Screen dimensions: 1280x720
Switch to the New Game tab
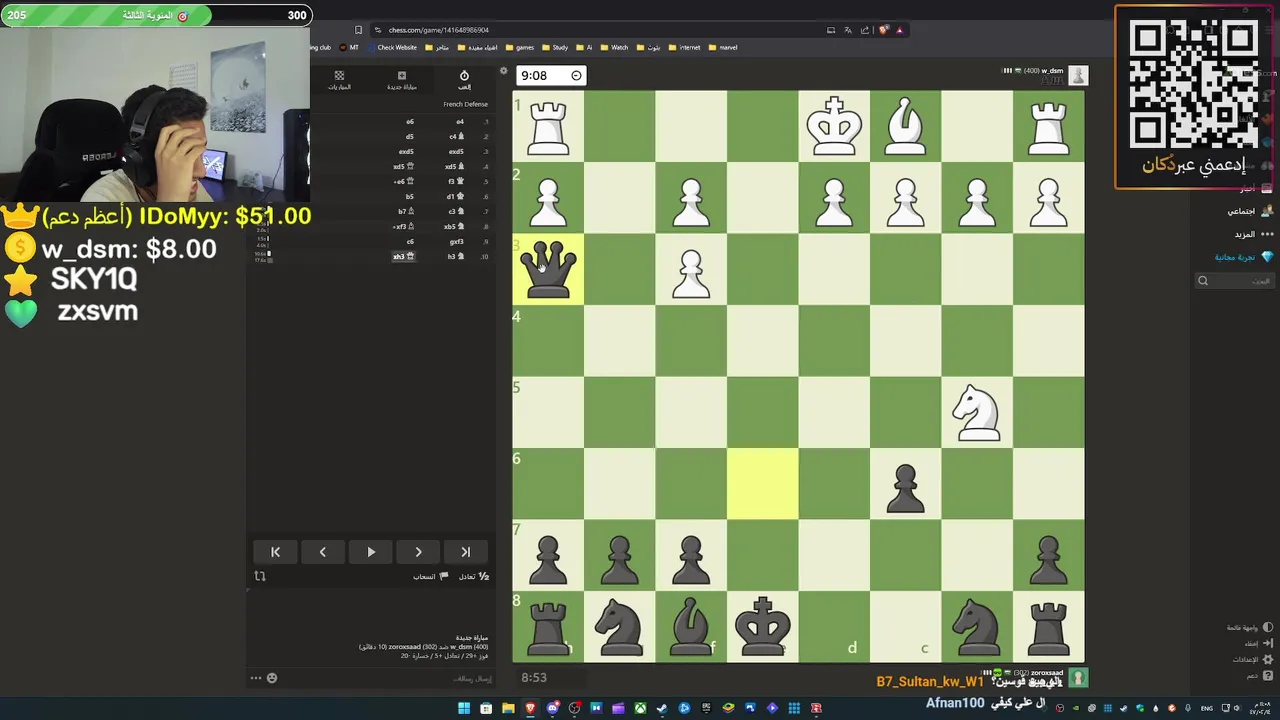click(402, 80)
